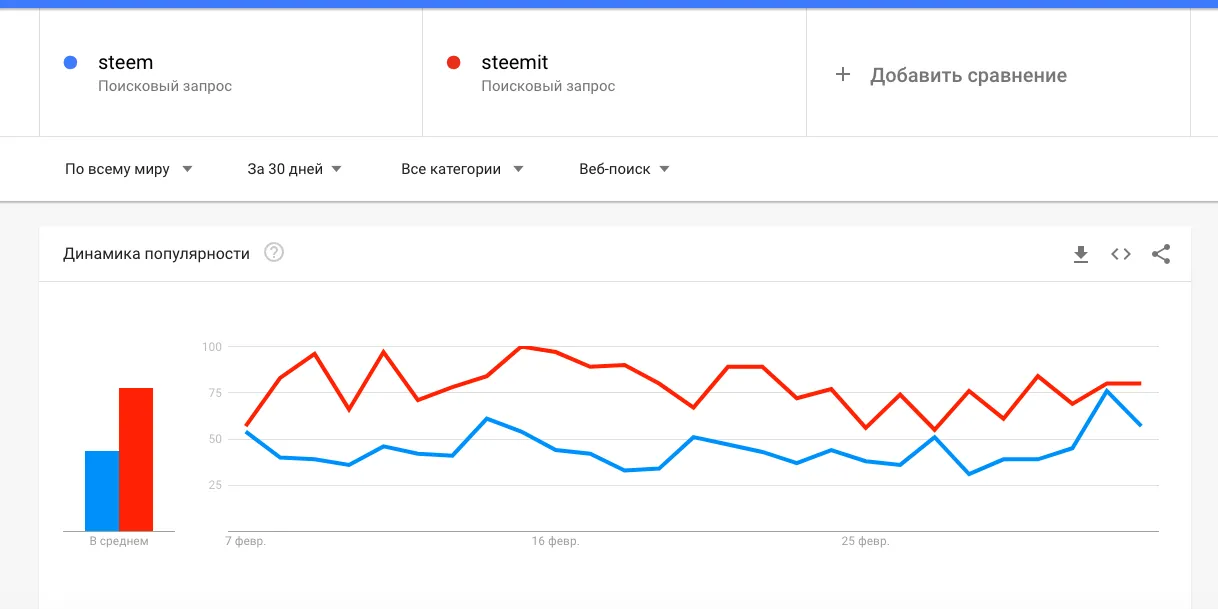Click the red average bar
1218x609 pixels.
point(136,459)
